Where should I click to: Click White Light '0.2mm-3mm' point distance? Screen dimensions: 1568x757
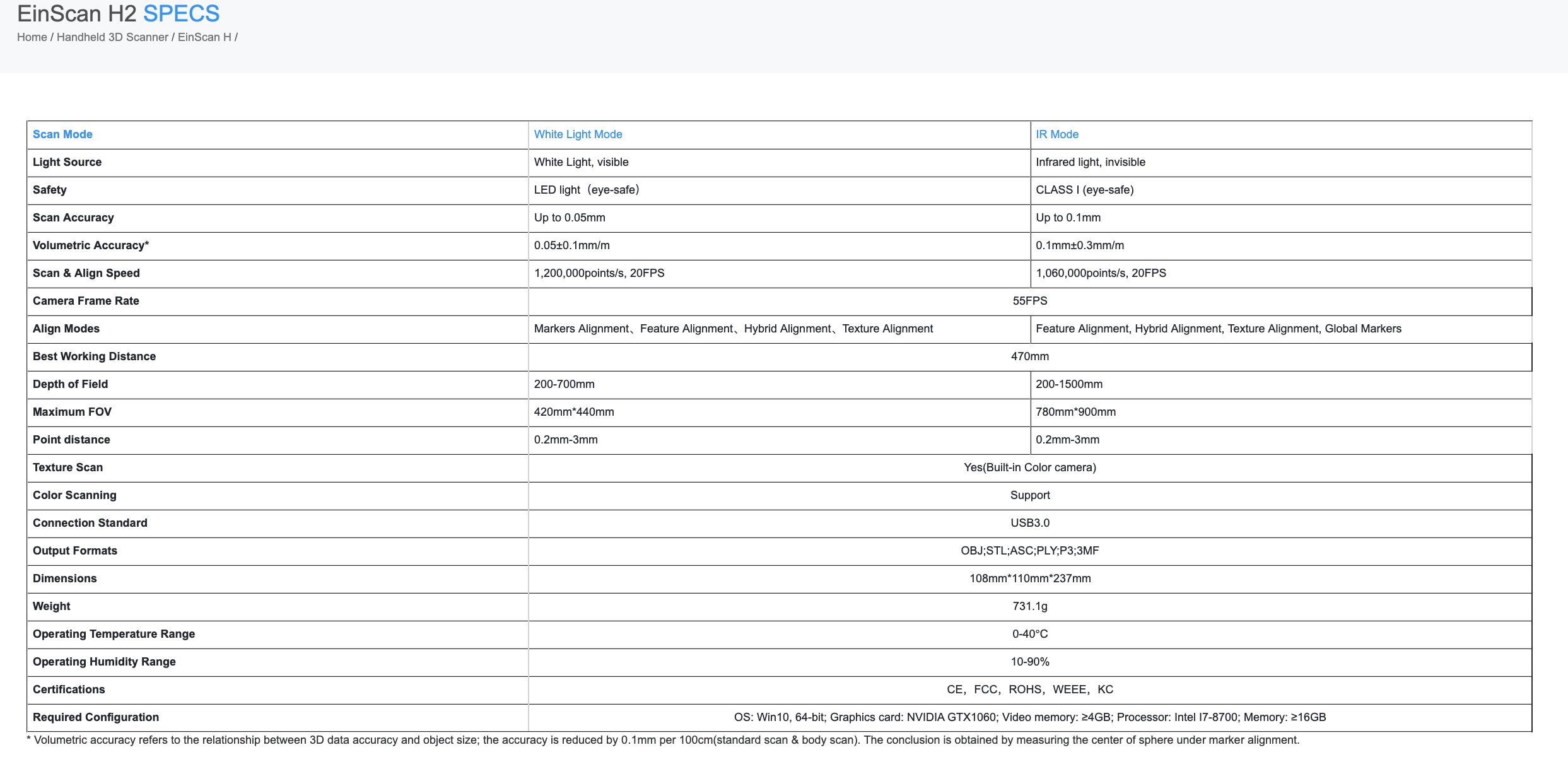(x=566, y=440)
